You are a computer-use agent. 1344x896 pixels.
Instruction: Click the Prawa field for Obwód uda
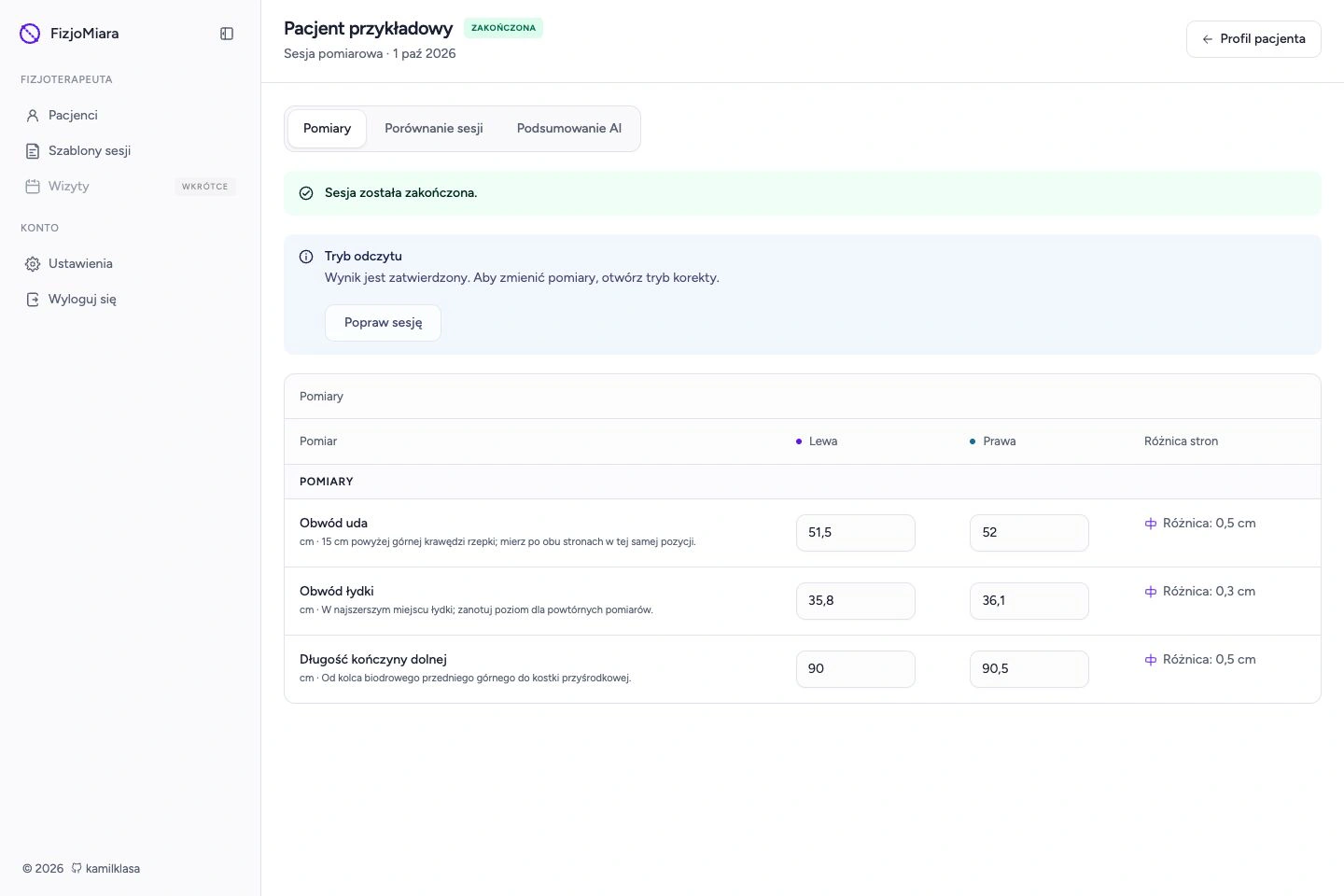click(1029, 533)
